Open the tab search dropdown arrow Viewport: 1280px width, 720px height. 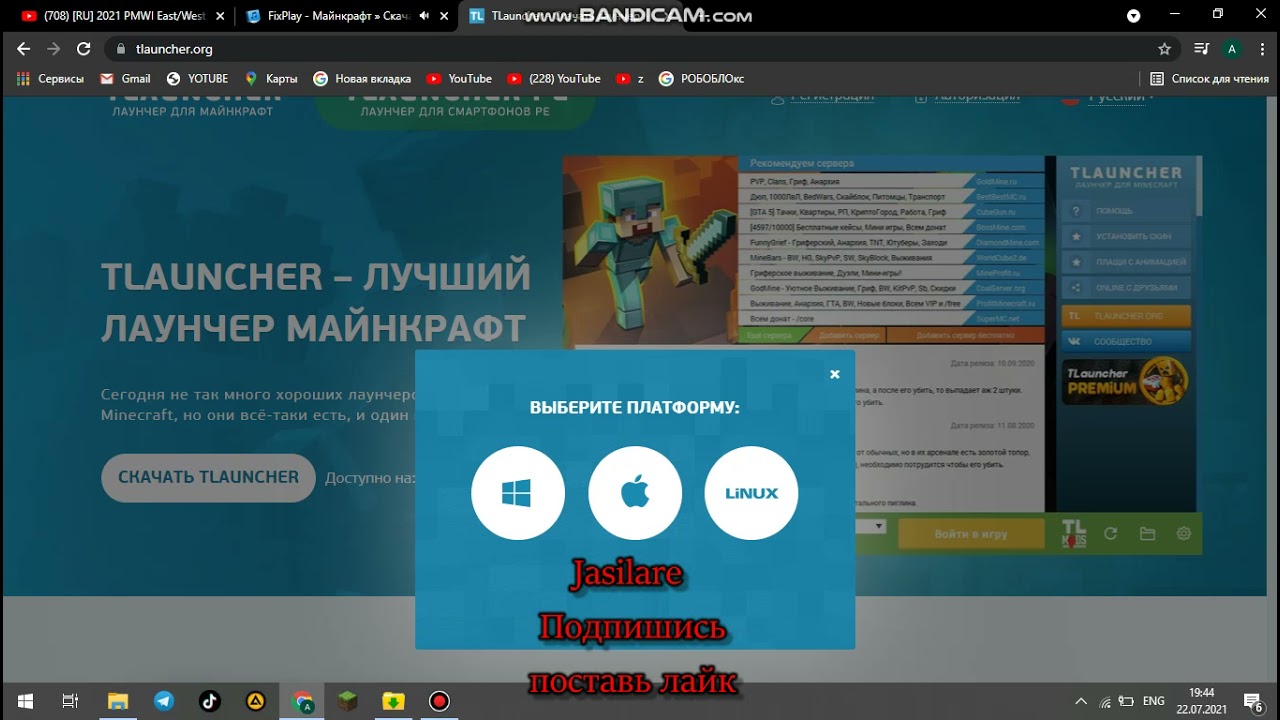click(1133, 16)
